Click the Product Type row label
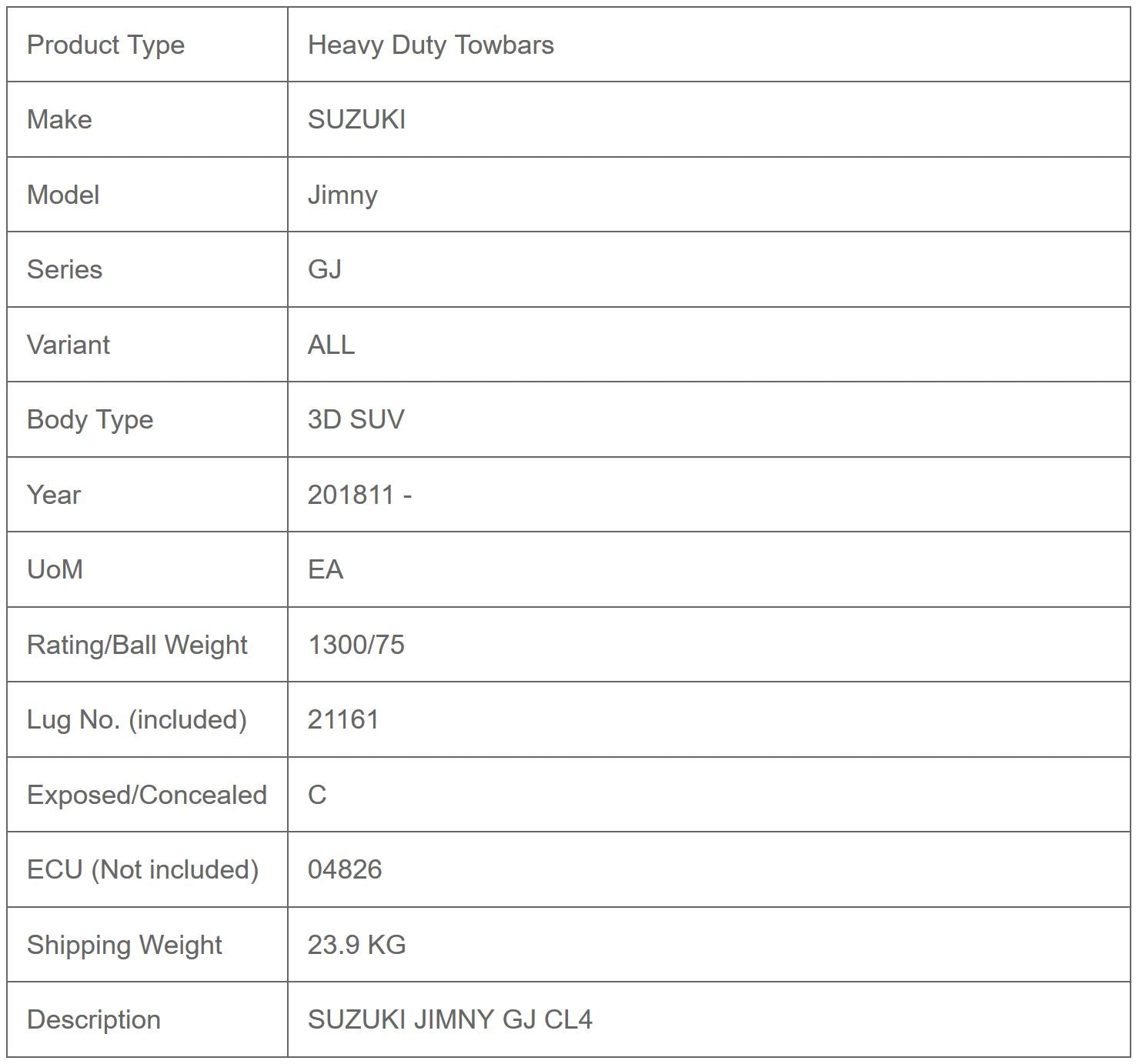The image size is (1139, 1064). pos(105,45)
